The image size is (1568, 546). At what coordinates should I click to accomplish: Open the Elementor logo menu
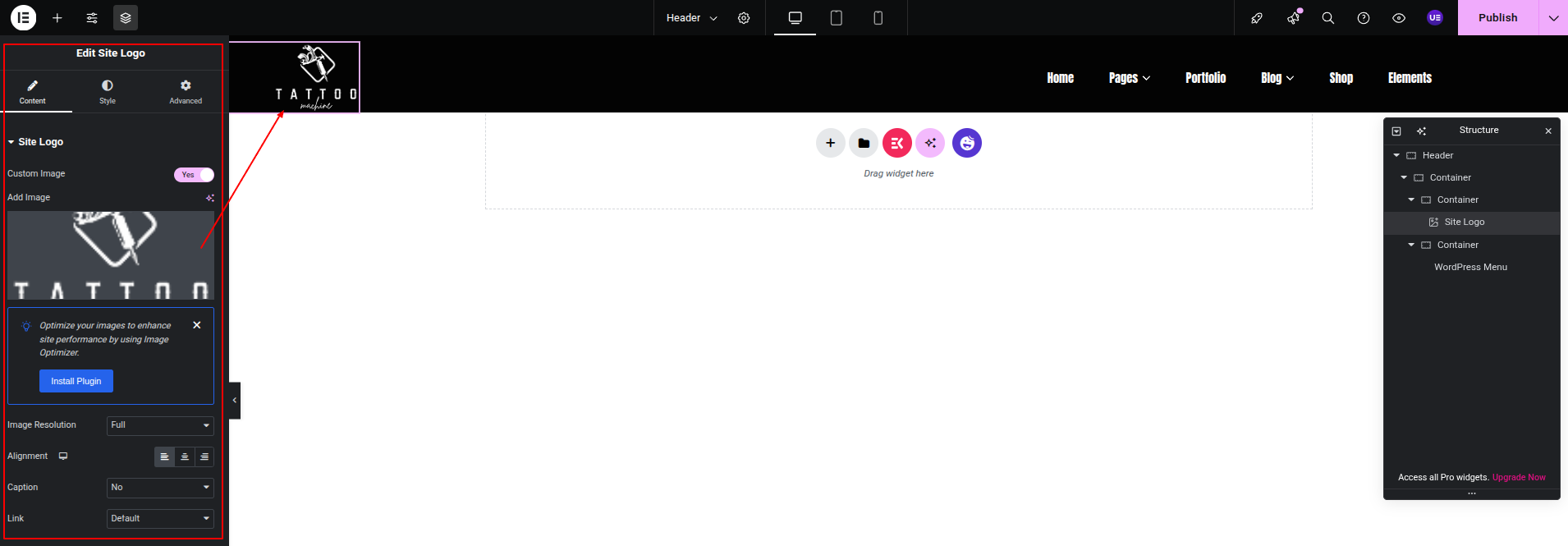[x=23, y=17]
